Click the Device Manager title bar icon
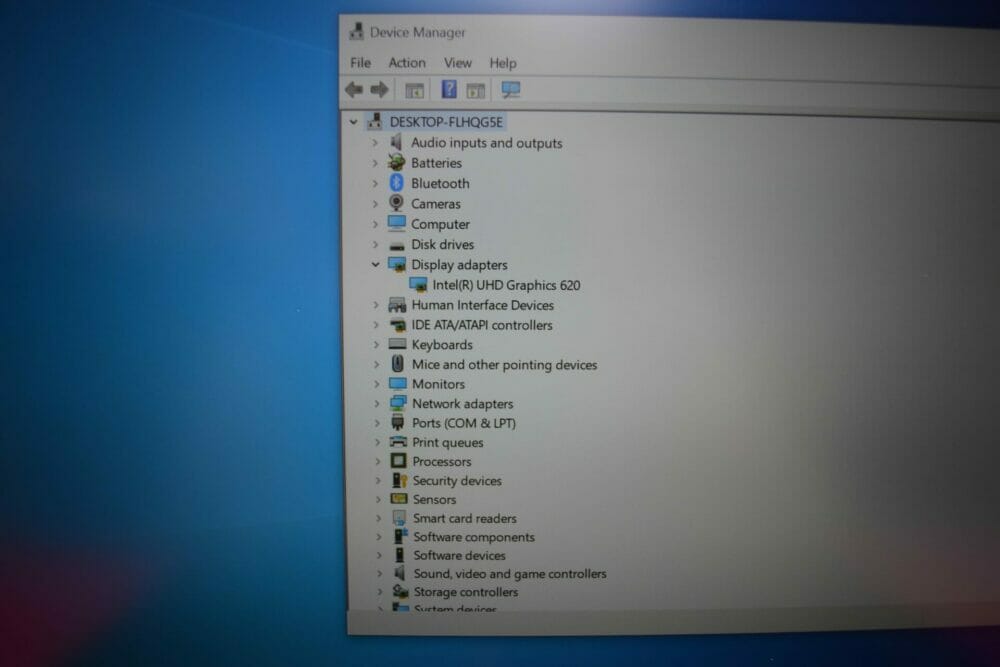This screenshot has height=667, width=1000. pos(357,31)
